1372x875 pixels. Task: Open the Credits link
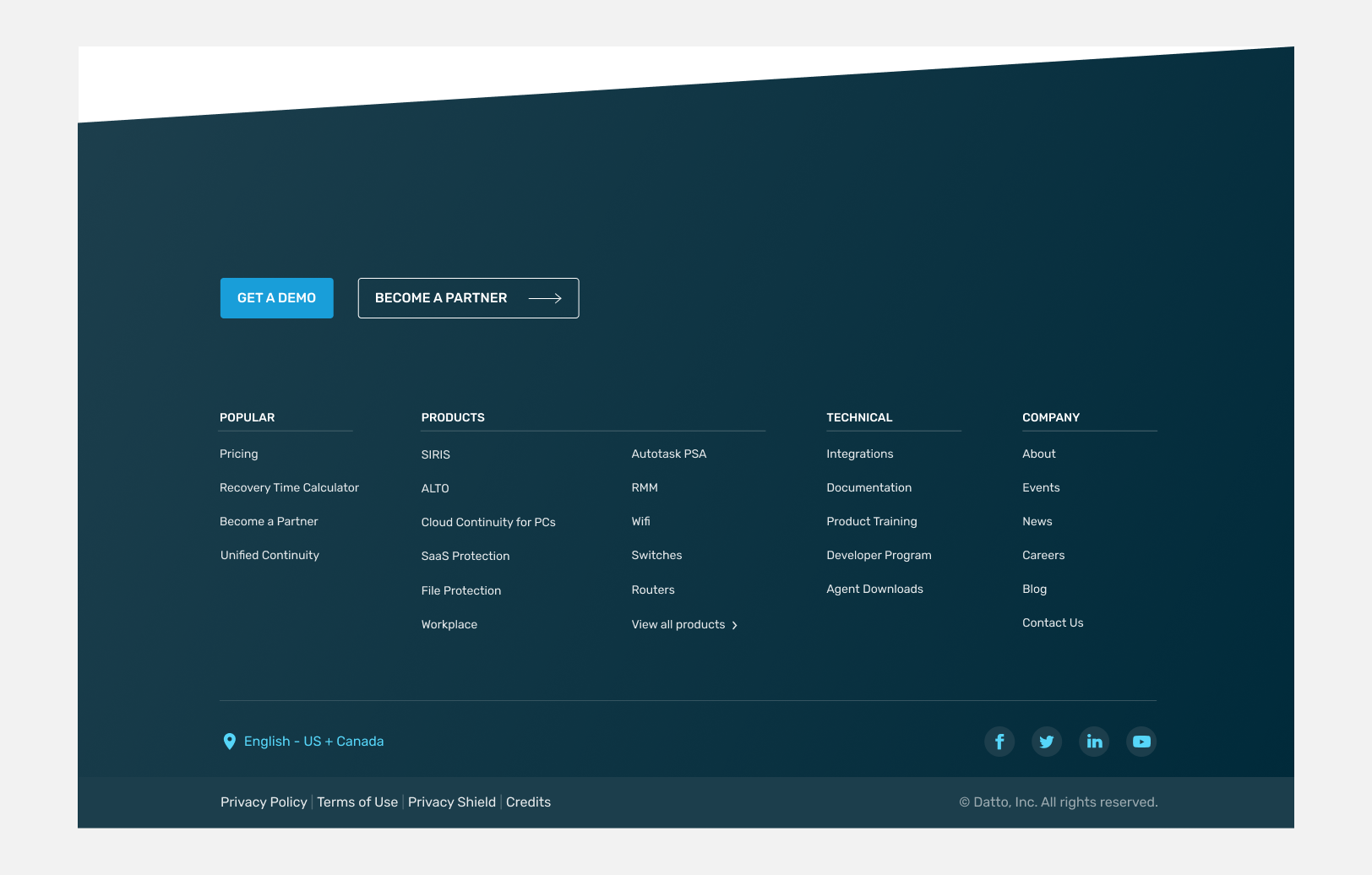[528, 802]
